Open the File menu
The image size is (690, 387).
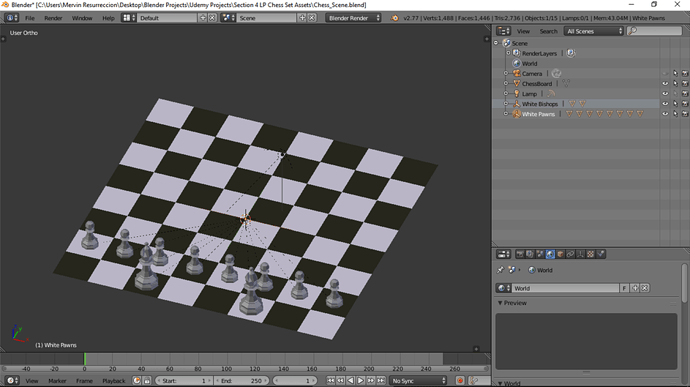tap(29, 18)
